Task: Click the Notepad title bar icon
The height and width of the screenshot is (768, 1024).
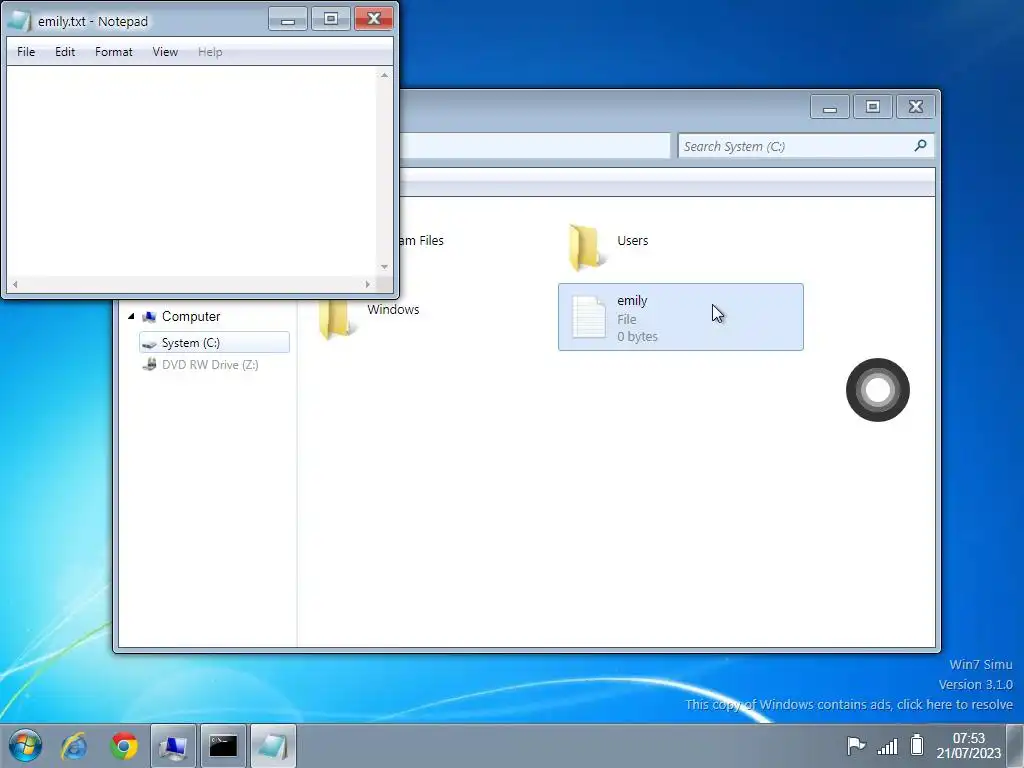Action: pos(19,21)
